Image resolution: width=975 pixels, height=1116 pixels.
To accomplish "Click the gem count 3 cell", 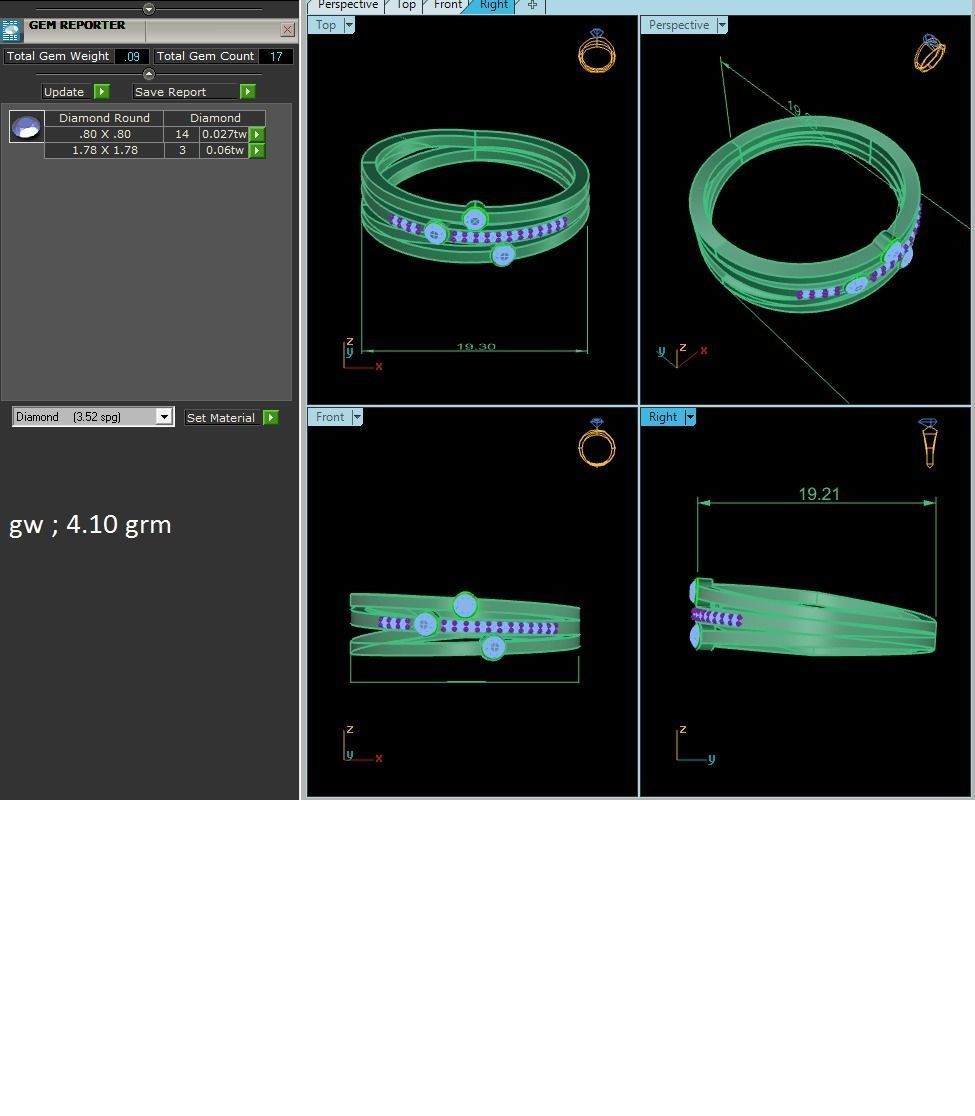I will click(182, 150).
